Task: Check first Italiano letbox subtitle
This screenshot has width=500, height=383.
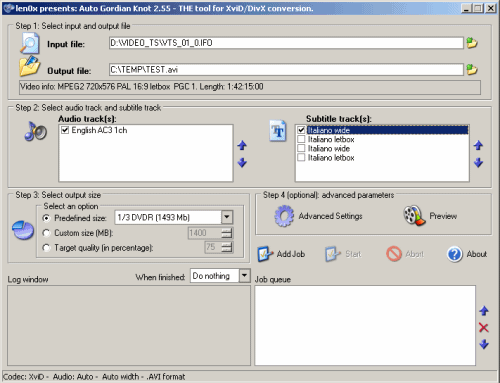Action: pos(301,139)
